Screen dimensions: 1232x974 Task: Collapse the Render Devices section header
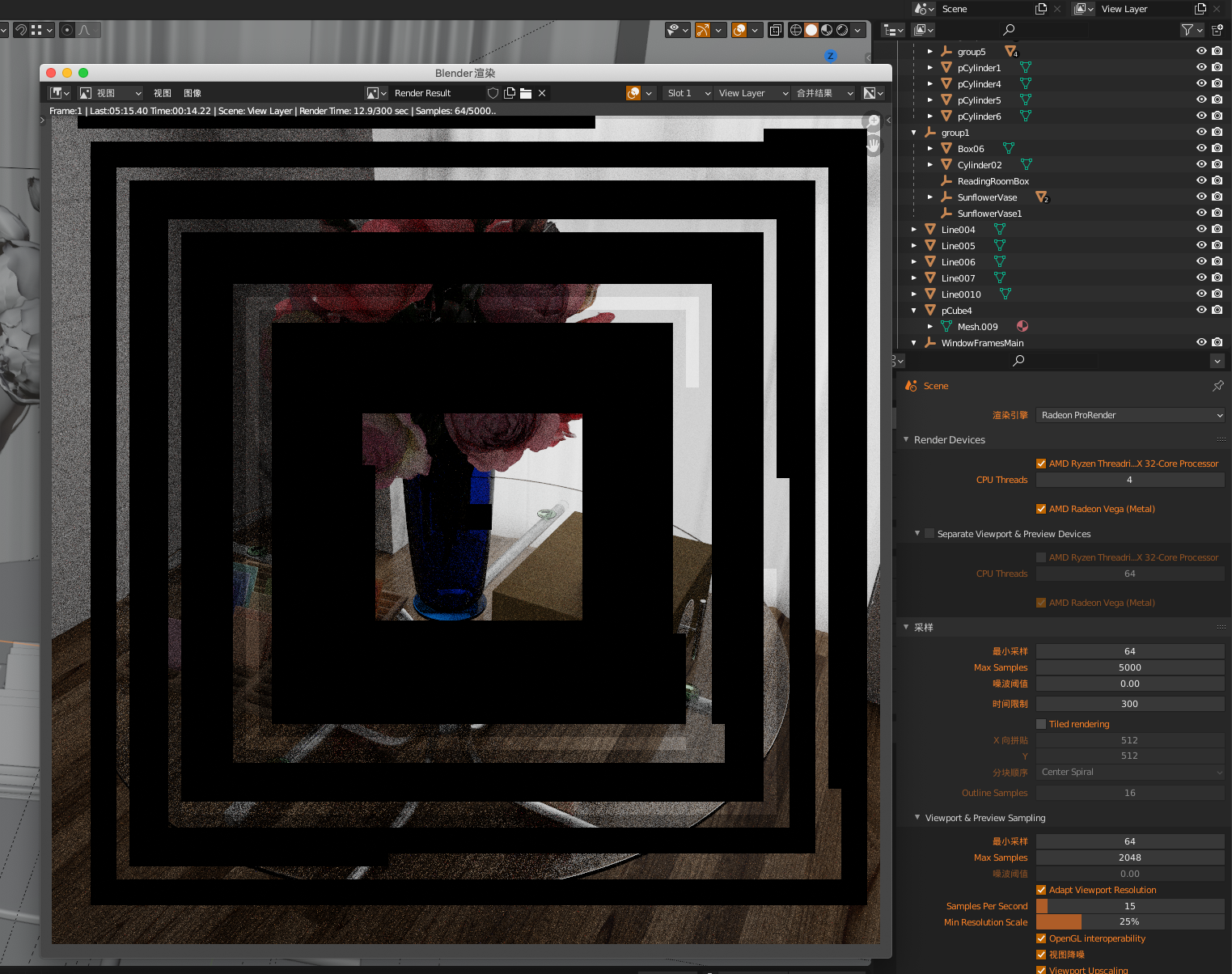pos(942,439)
